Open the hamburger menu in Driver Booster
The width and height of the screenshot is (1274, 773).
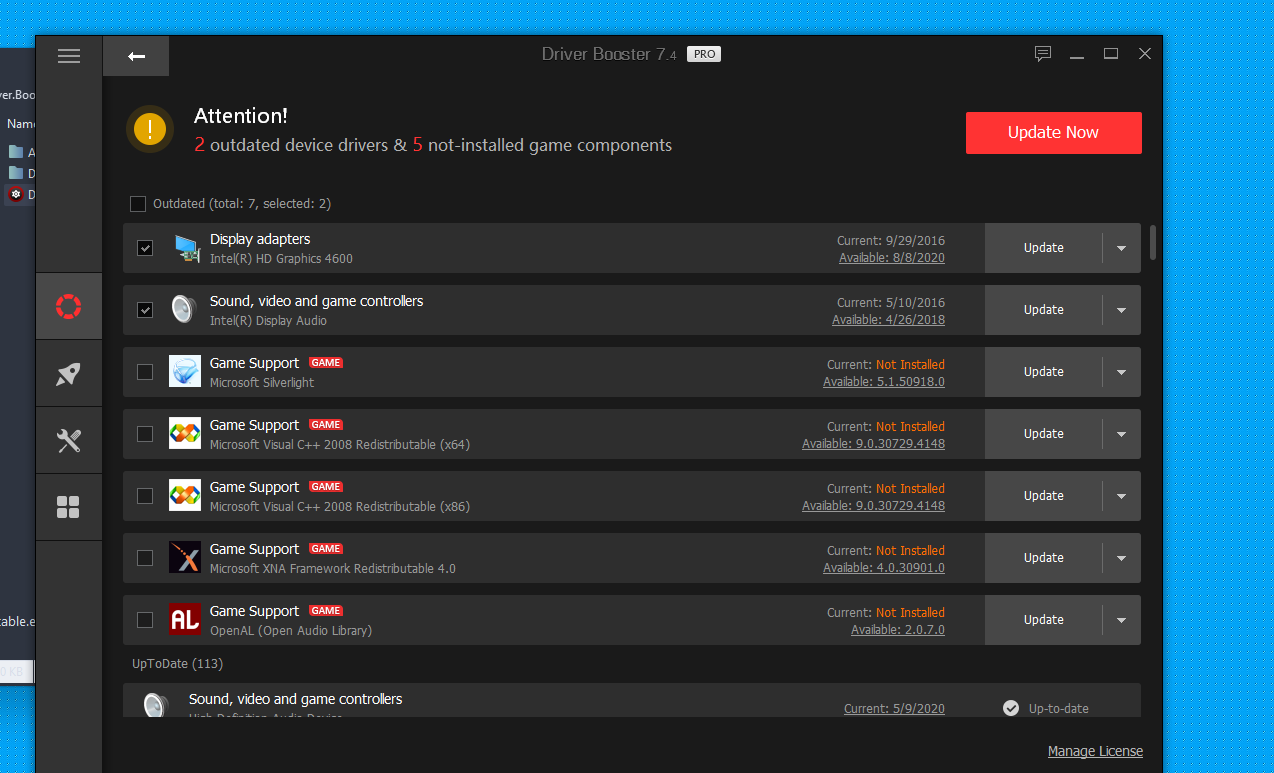[69, 56]
